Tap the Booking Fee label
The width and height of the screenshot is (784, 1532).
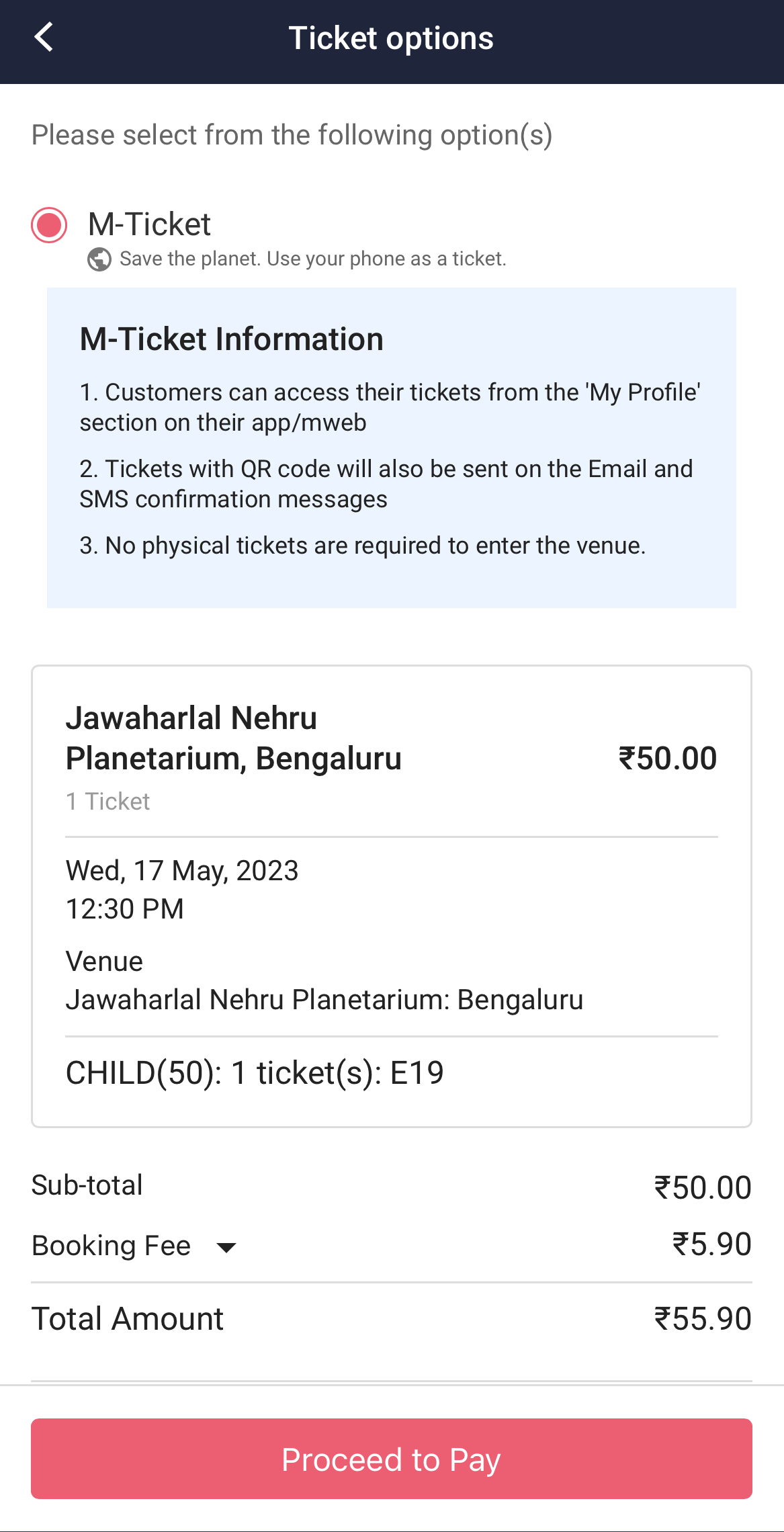(112, 1246)
